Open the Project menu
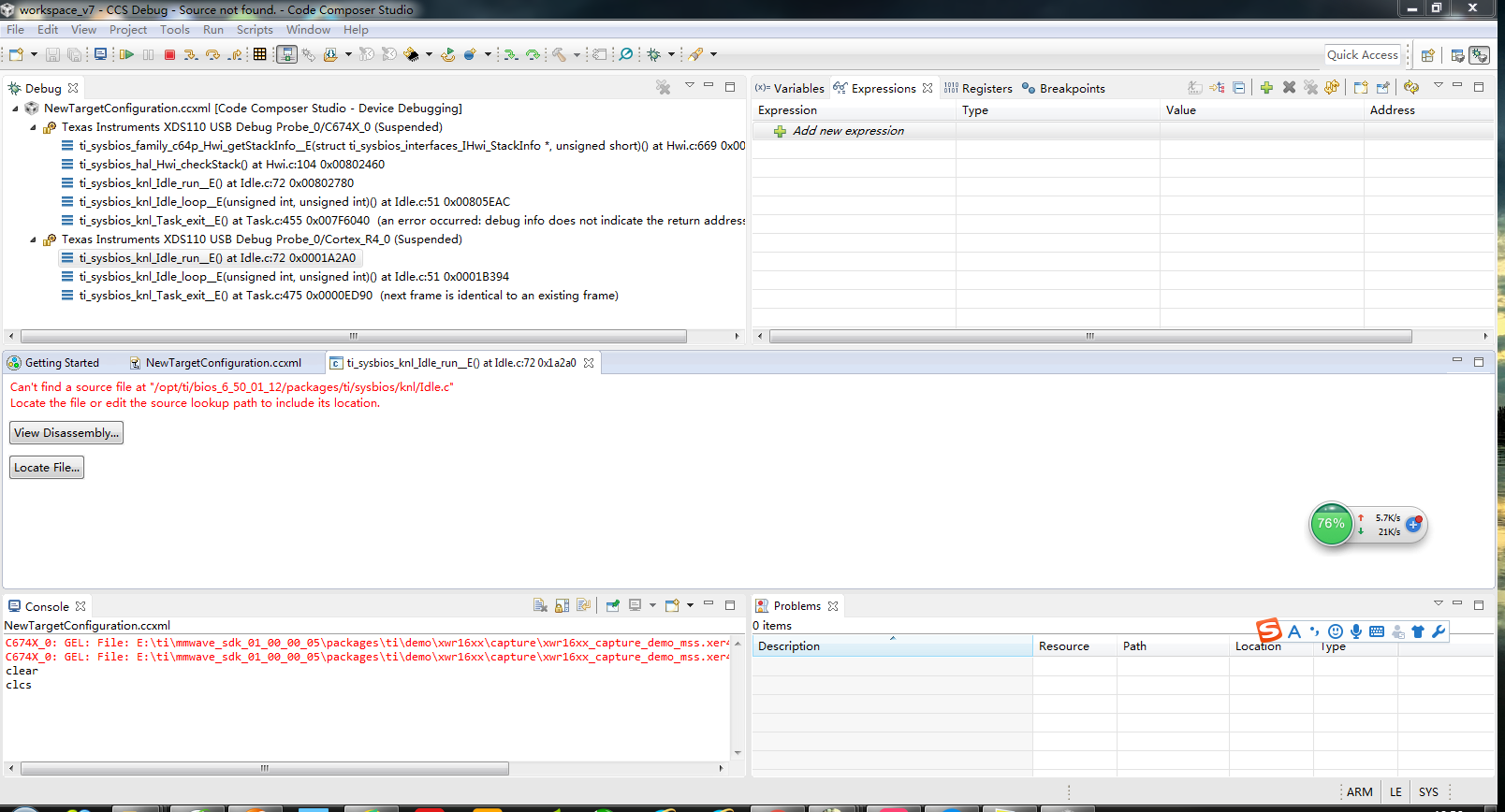The width and height of the screenshot is (1505, 812). [128, 30]
